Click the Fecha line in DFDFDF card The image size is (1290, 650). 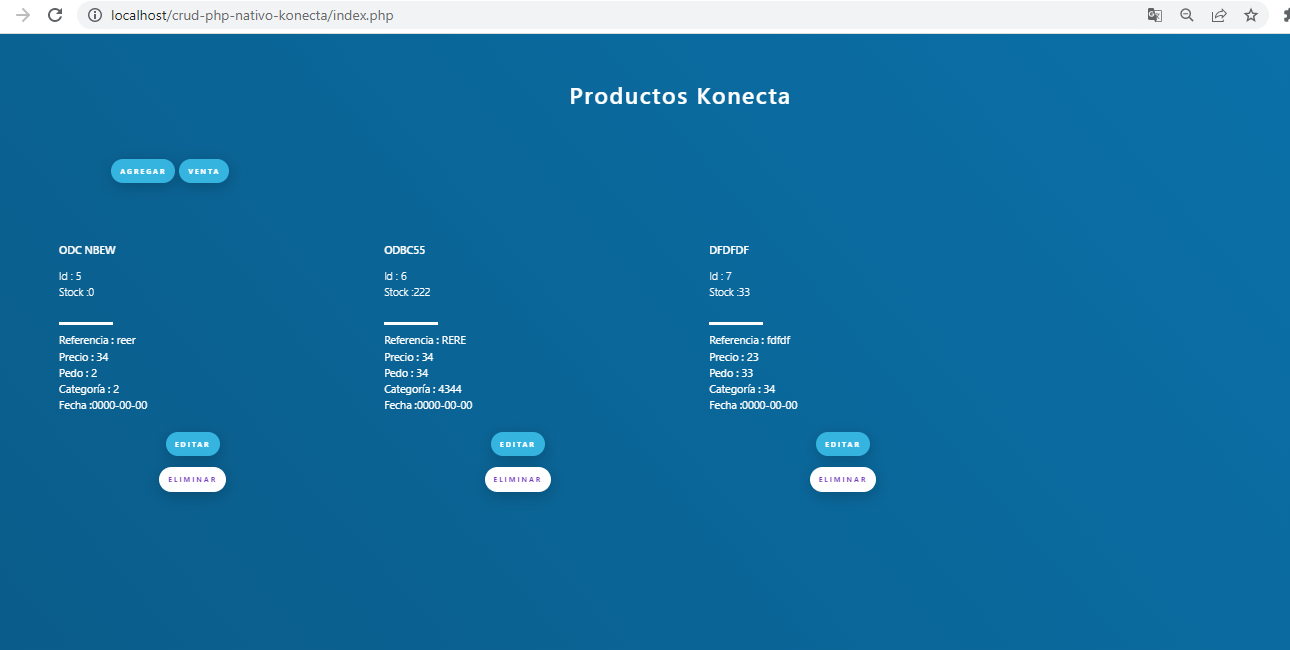click(x=753, y=405)
